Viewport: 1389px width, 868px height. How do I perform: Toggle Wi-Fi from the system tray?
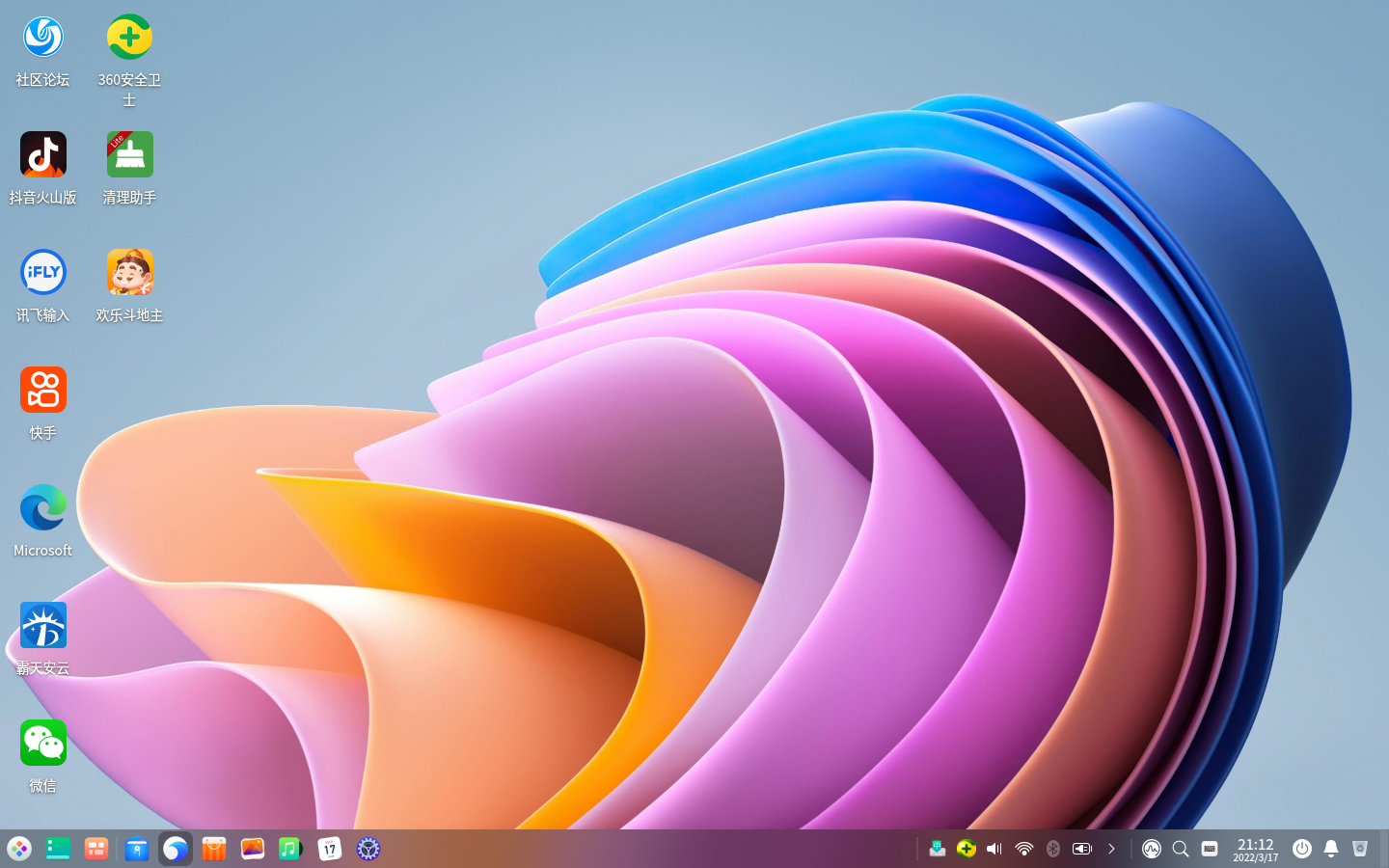(1023, 849)
